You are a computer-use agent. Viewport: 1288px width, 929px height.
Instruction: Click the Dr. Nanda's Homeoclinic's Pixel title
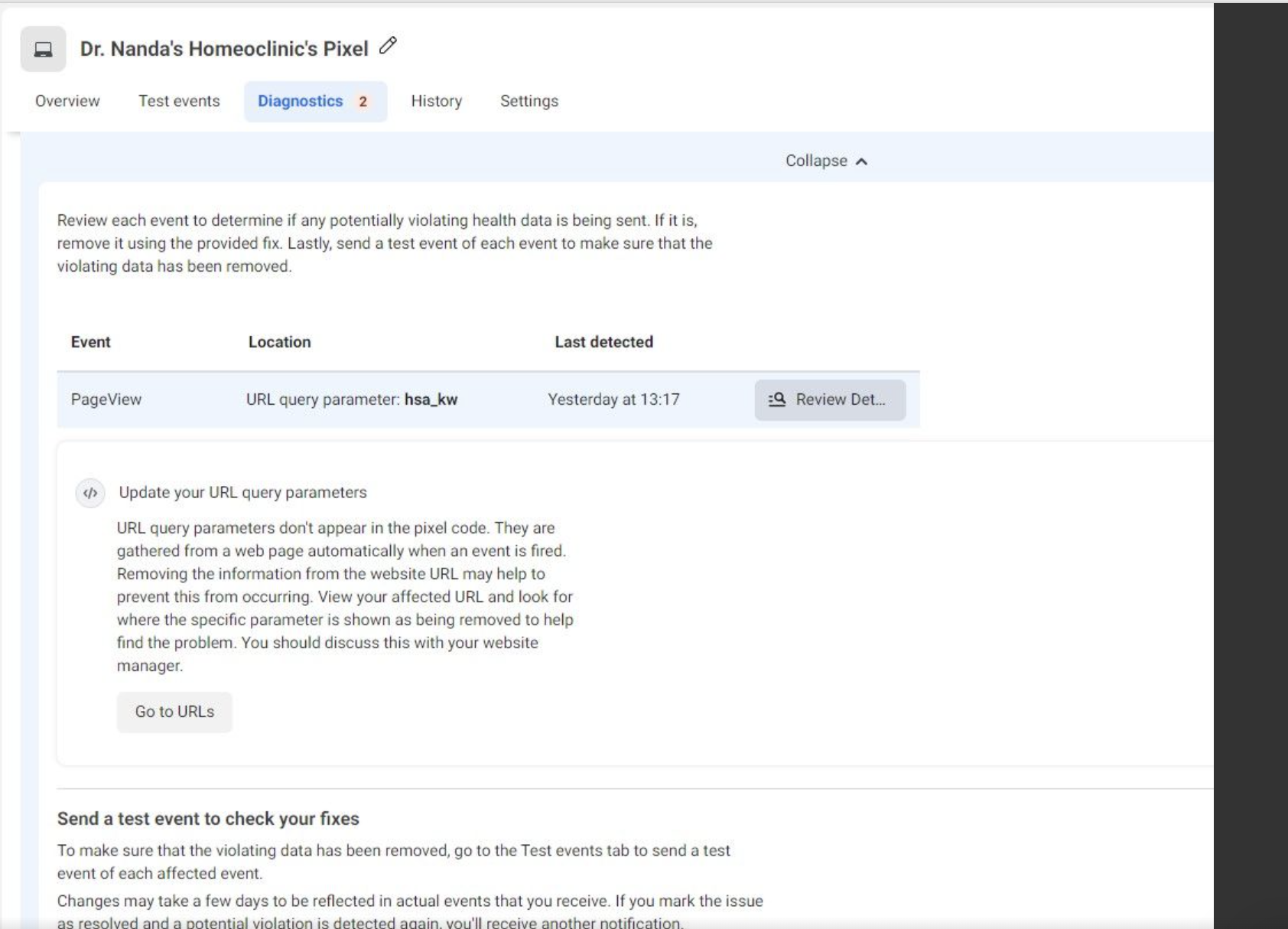224,49
